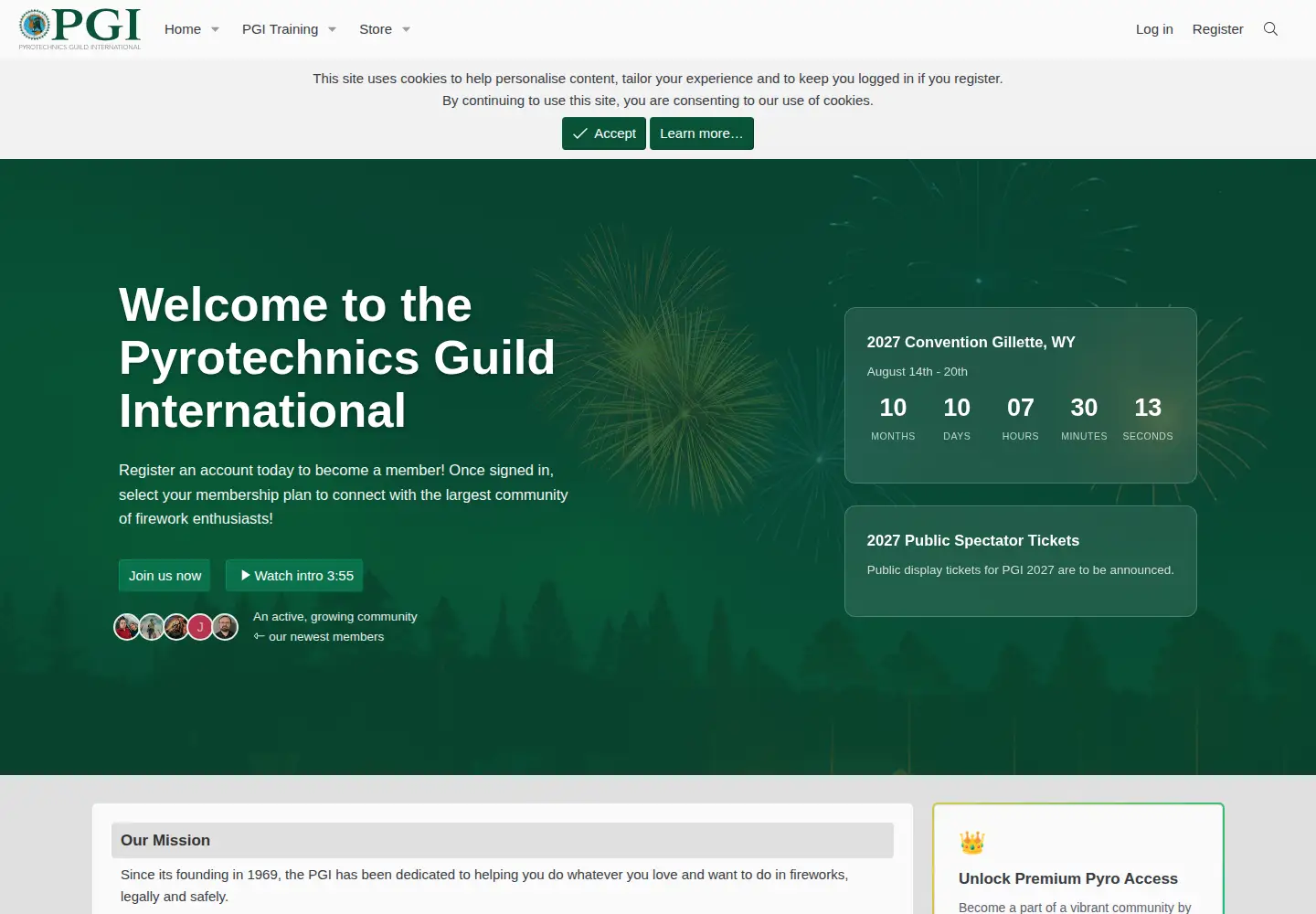Click the red 'J' member avatar
This screenshot has width=1316, height=914.
[200, 627]
